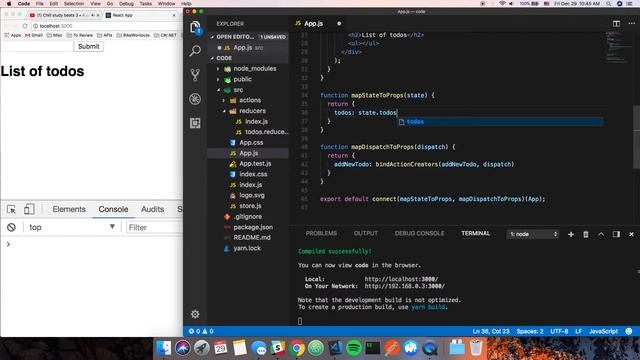This screenshot has width=640, height=360.
Task: Click the console Filter input field
Action: [154, 227]
